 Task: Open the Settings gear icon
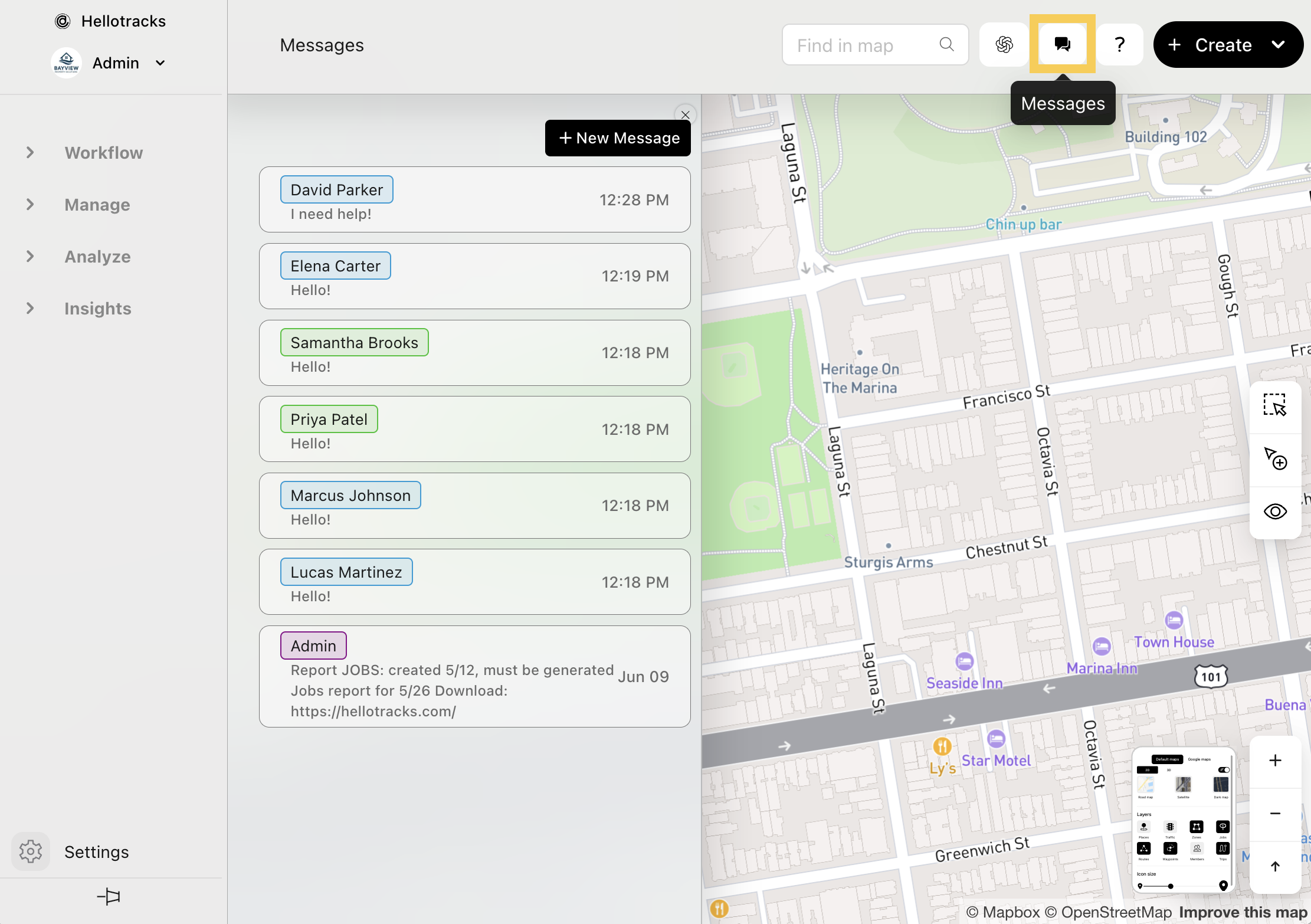[x=31, y=851]
